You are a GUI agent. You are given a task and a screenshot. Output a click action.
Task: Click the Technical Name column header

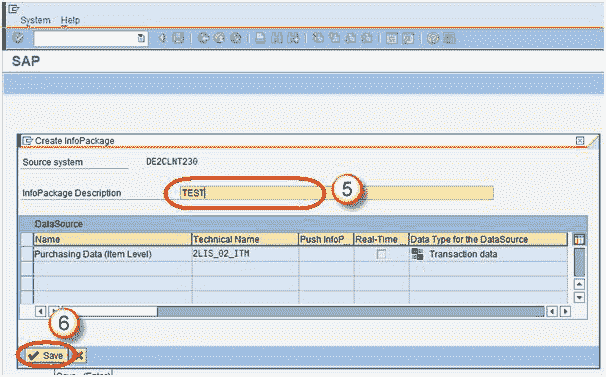coord(245,239)
